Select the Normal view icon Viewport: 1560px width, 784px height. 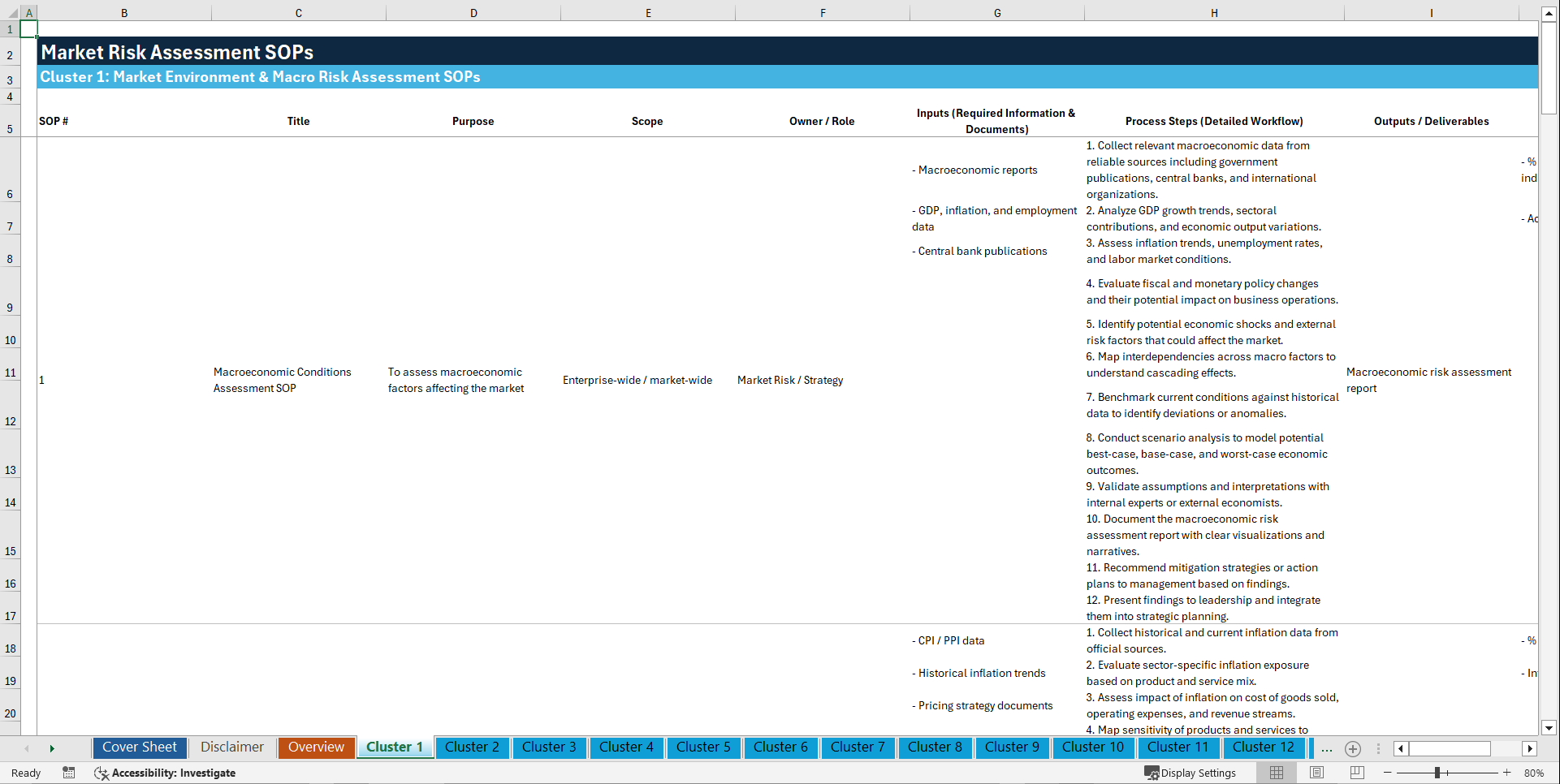click(1278, 772)
